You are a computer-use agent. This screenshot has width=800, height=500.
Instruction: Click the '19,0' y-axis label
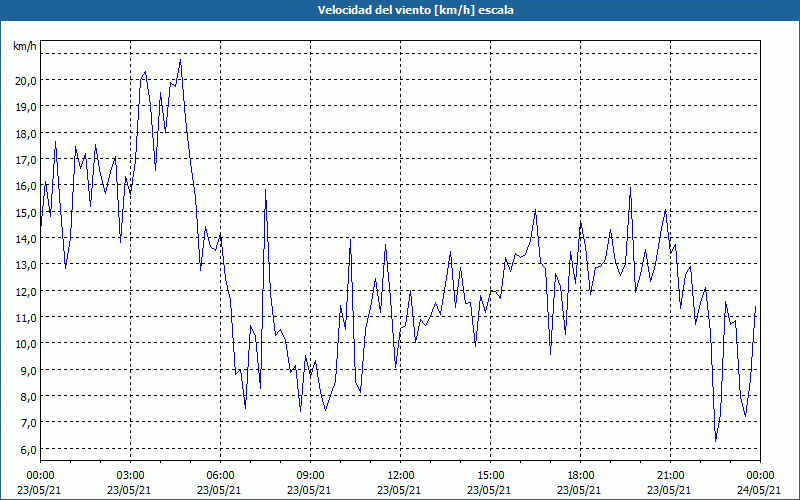point(26,107)
